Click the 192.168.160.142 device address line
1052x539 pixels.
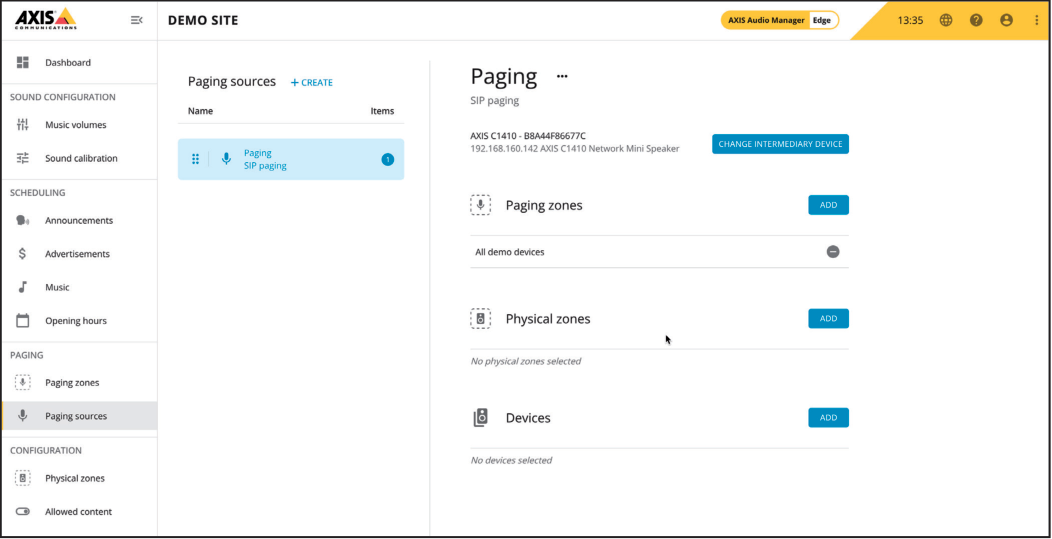click(575, 148)
